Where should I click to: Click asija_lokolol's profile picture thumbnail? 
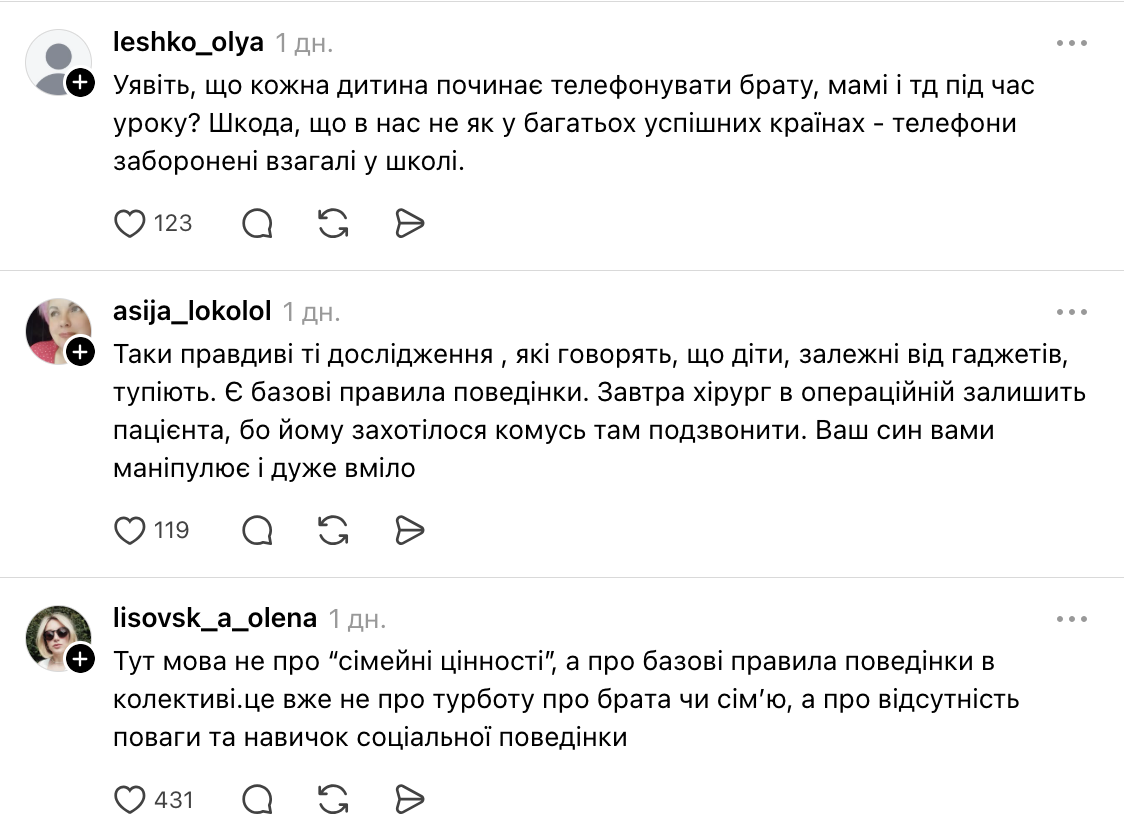tap(59, 330)
